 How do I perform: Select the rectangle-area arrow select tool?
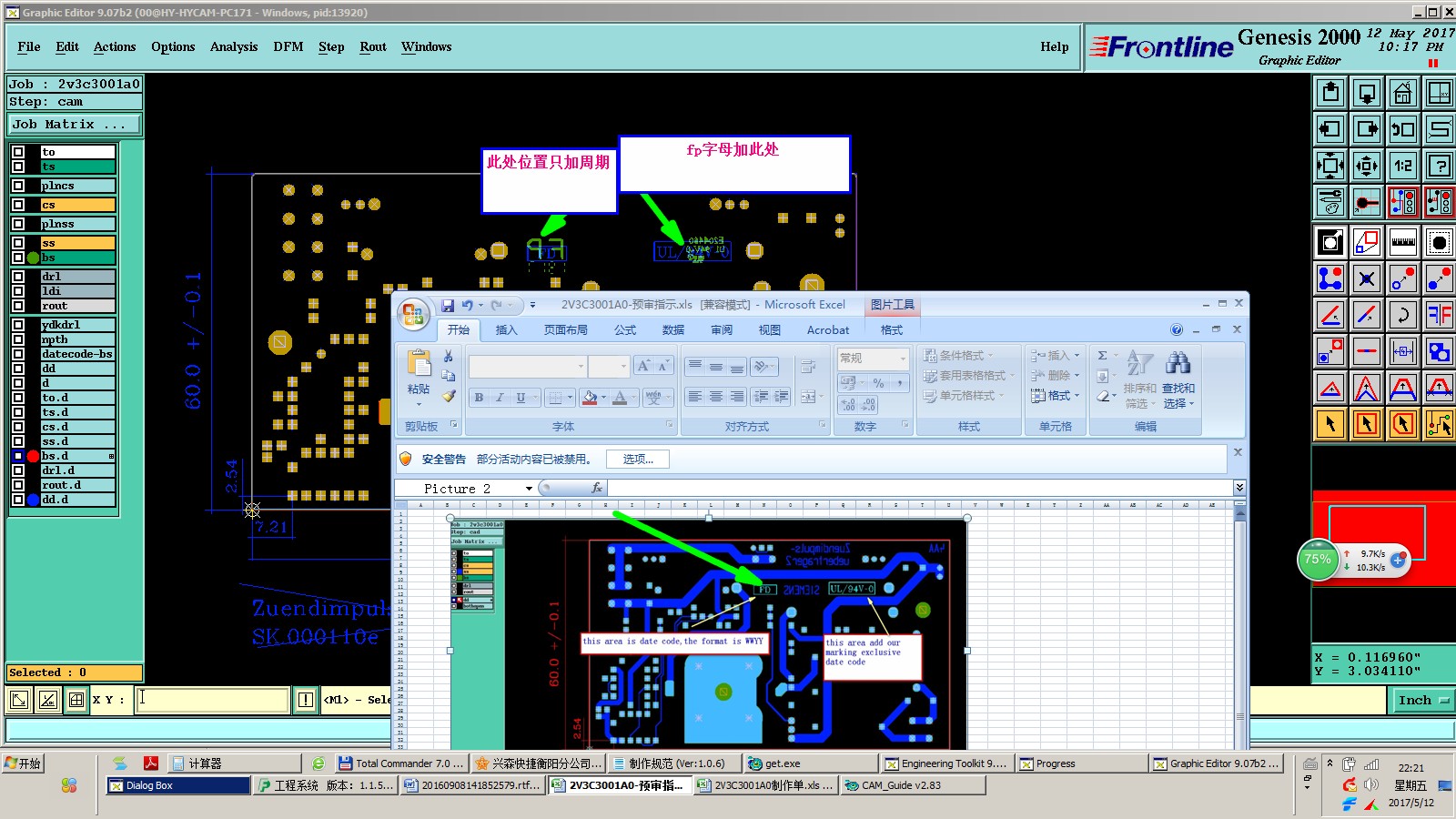[1367, 424]
